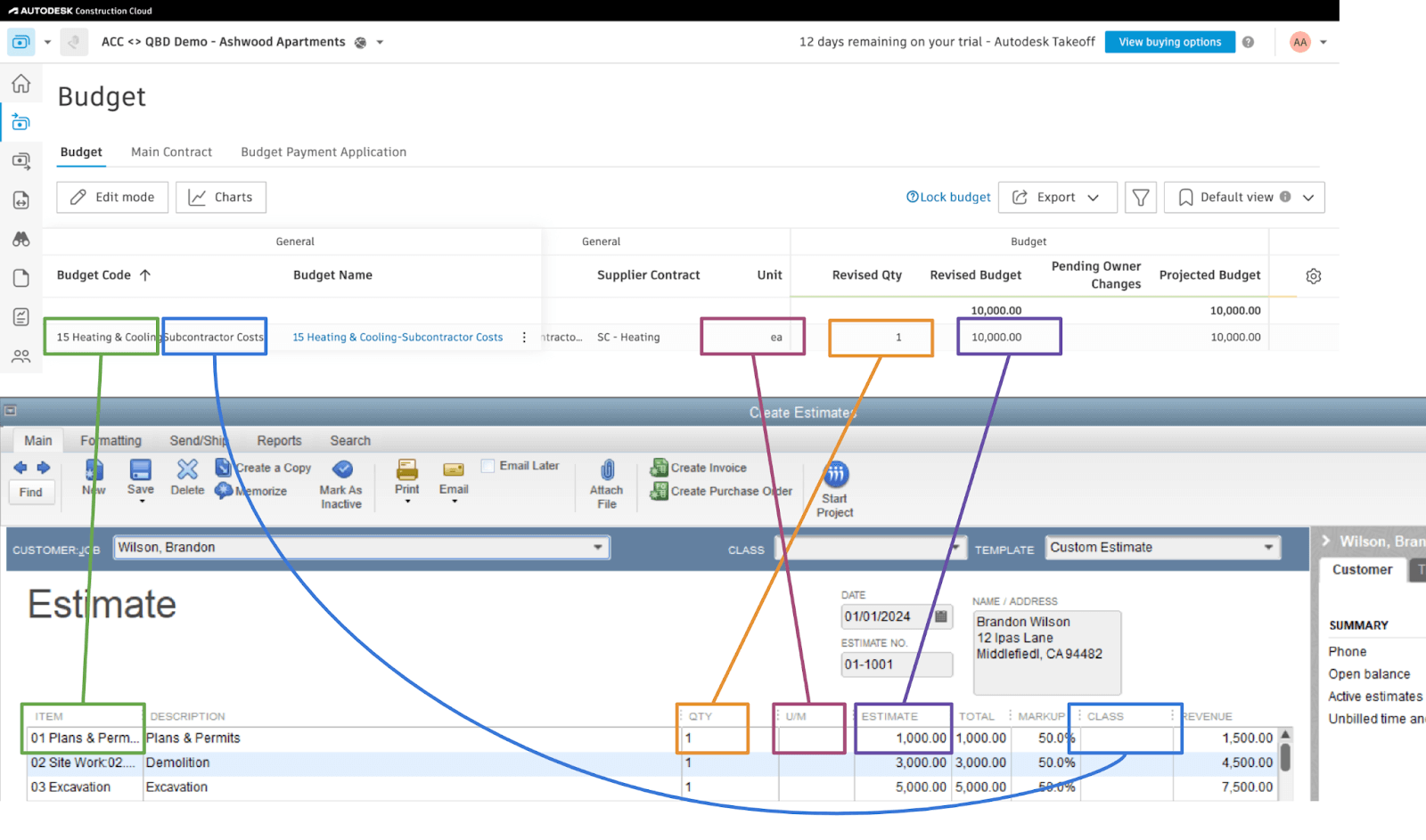Image resolution: width=1426 pixels, height=840 pixels.
Task: Click Create Invoice button
Action: click(699, 468)
